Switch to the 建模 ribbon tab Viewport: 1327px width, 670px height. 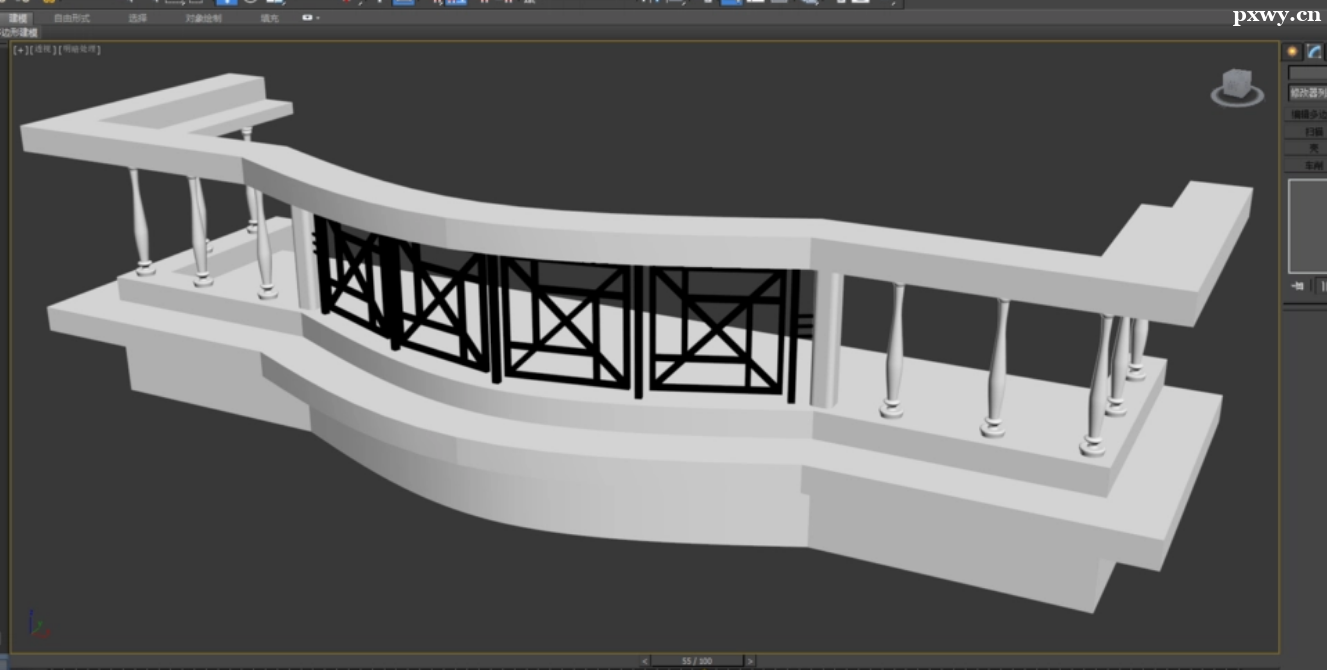pos(18,18)
